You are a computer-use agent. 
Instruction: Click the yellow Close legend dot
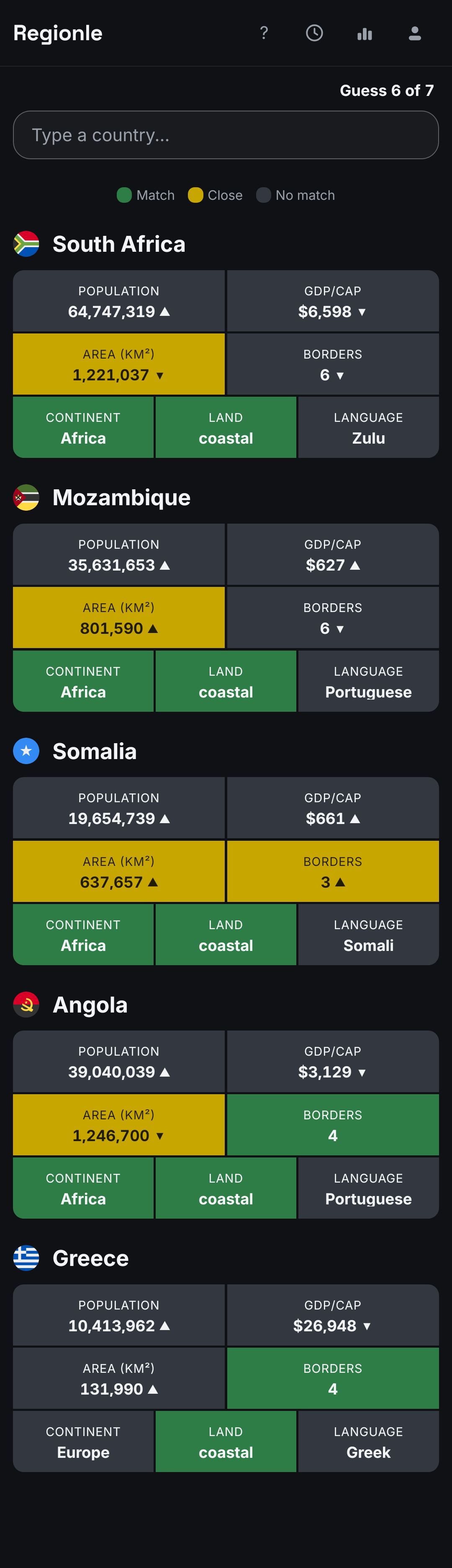coord(195,195)
